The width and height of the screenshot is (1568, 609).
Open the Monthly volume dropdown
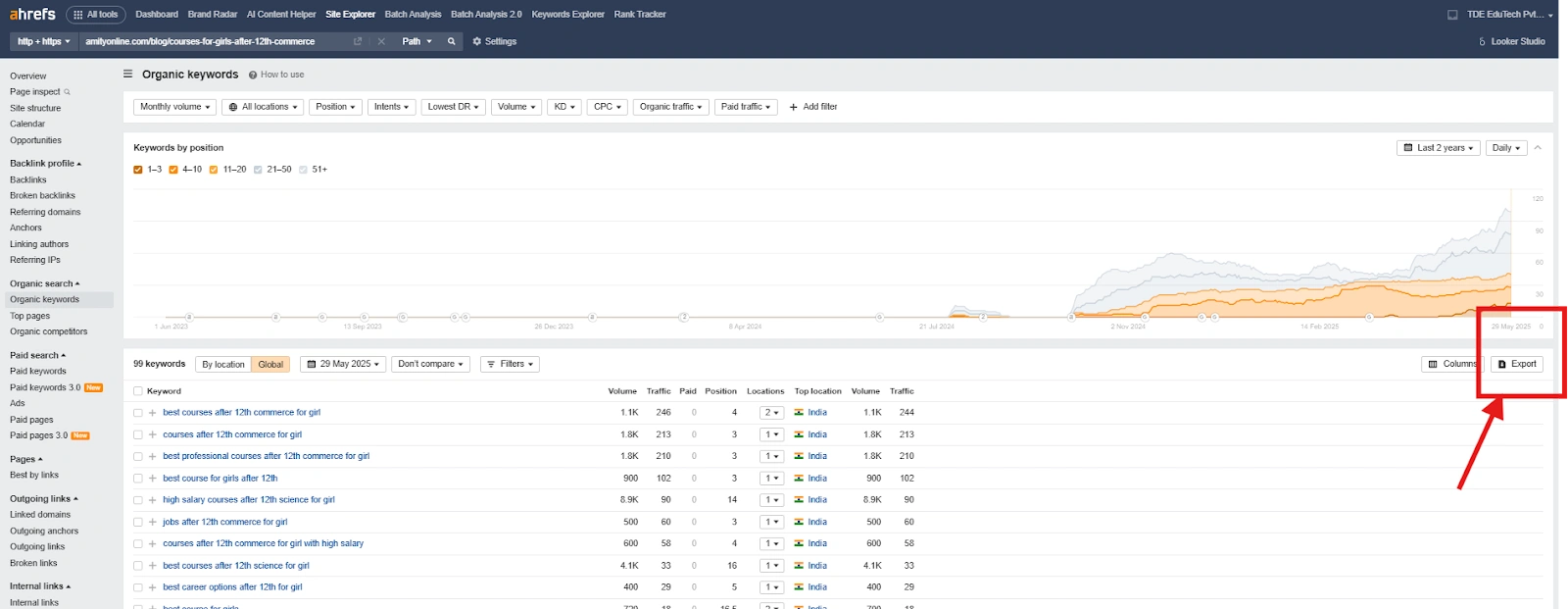[174, 107]
